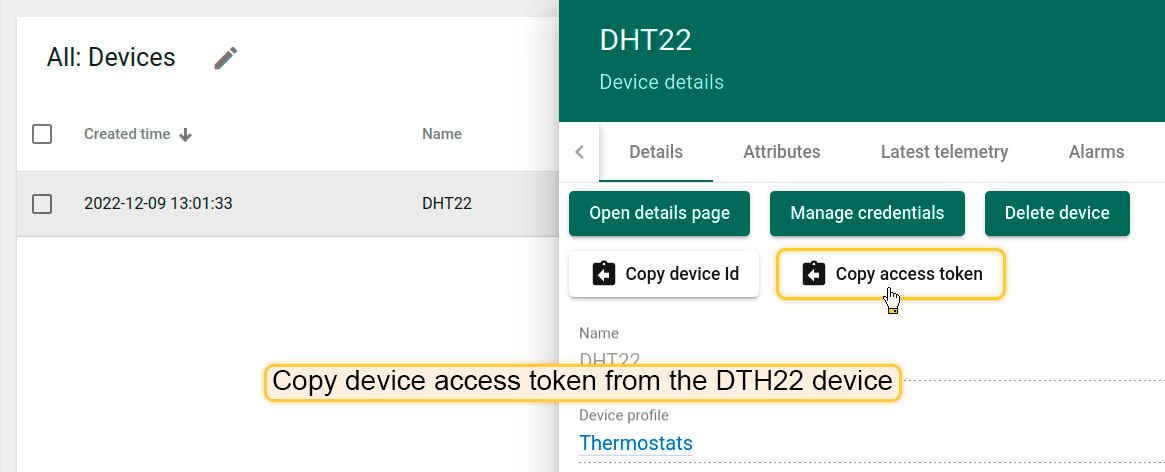
Task: Click the Manage credentials button
Action: coord(867,213)
